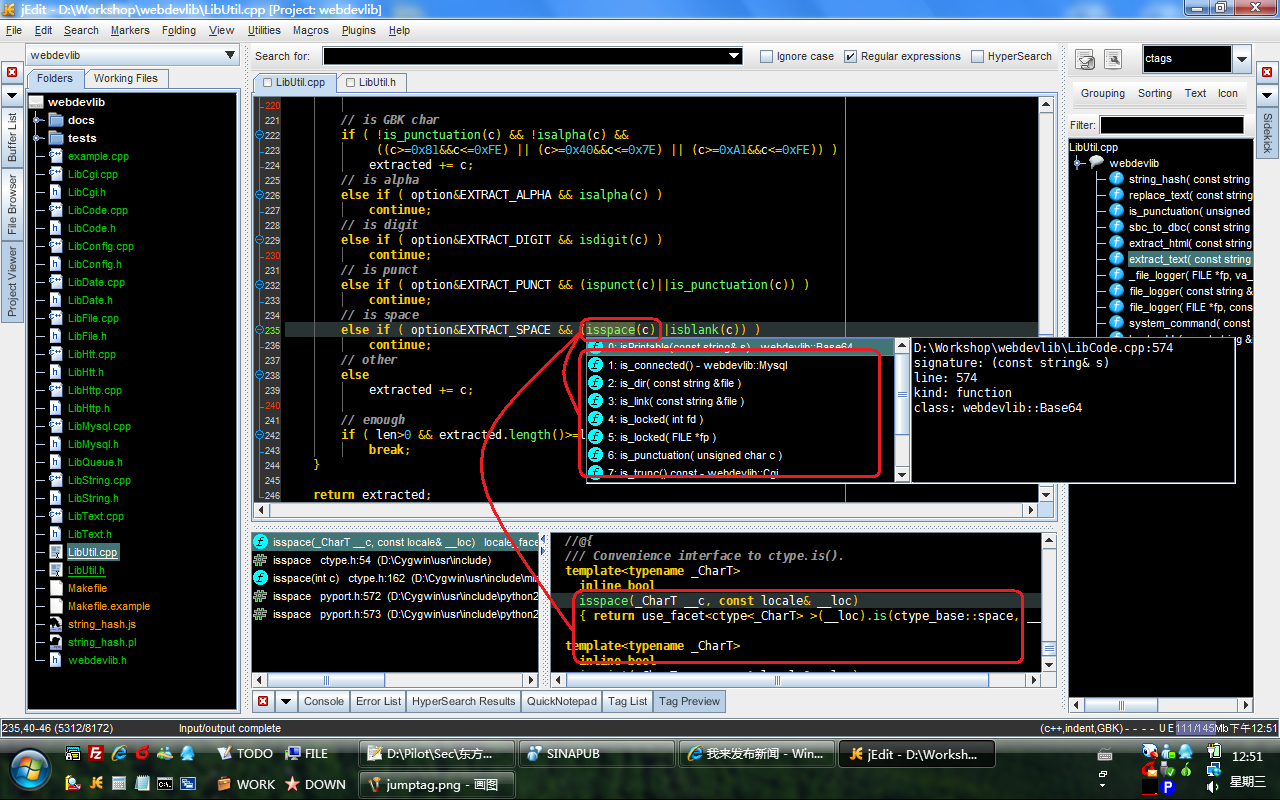Image resolution: width=1280 pixels, height=800 pixels.
Task: Open the Tag List dockable button
Action: [x=628, y=701]
